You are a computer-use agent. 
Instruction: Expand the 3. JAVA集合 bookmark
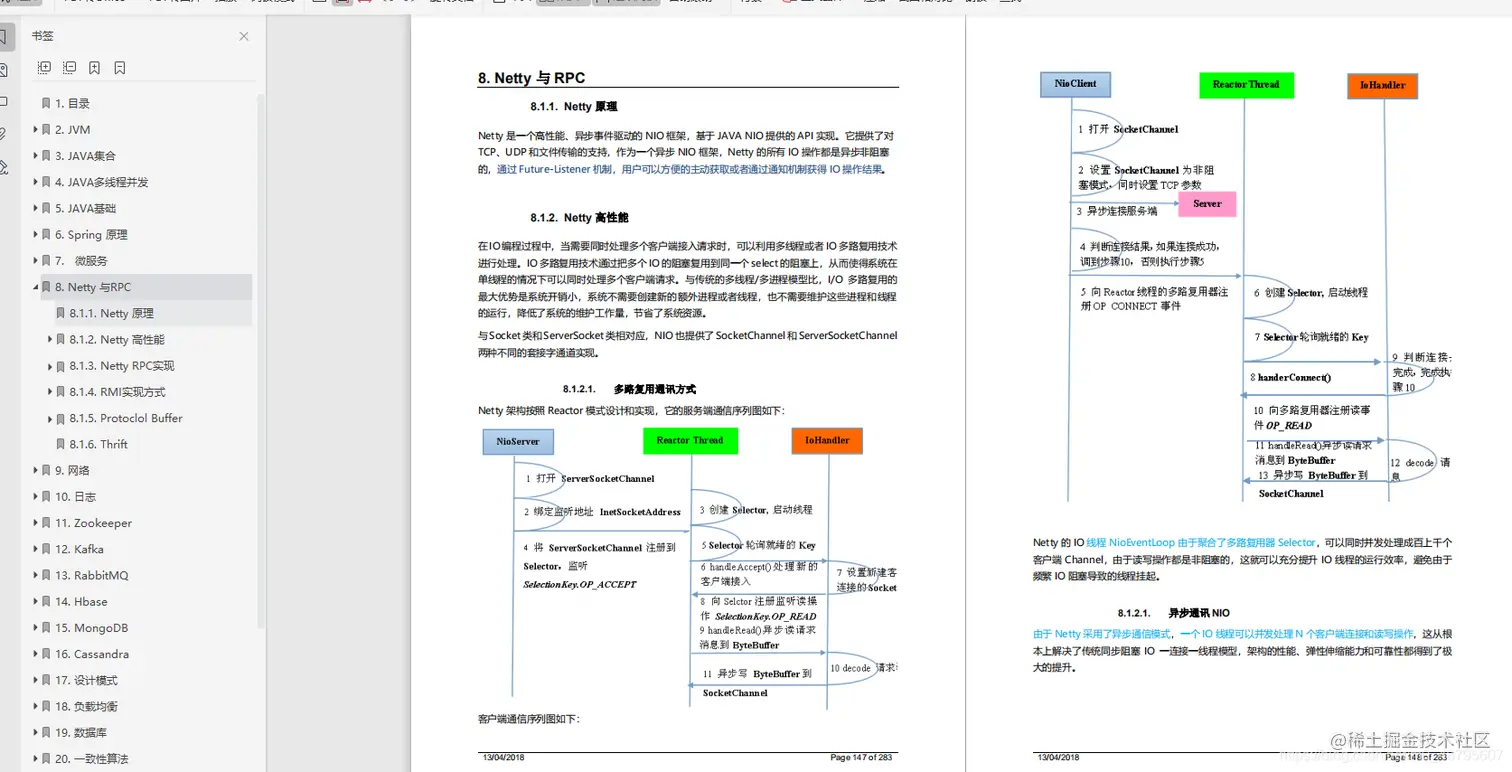click(35, 156)
